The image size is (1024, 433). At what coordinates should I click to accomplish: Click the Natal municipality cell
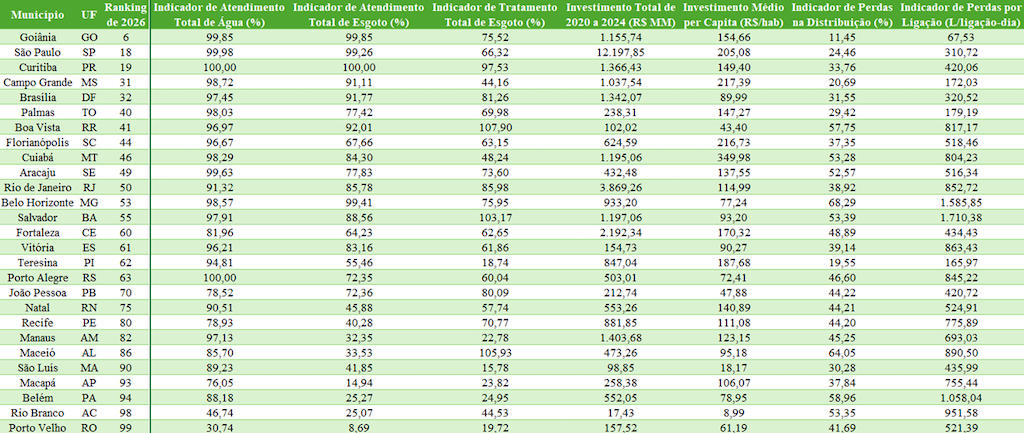coord(38,308)
